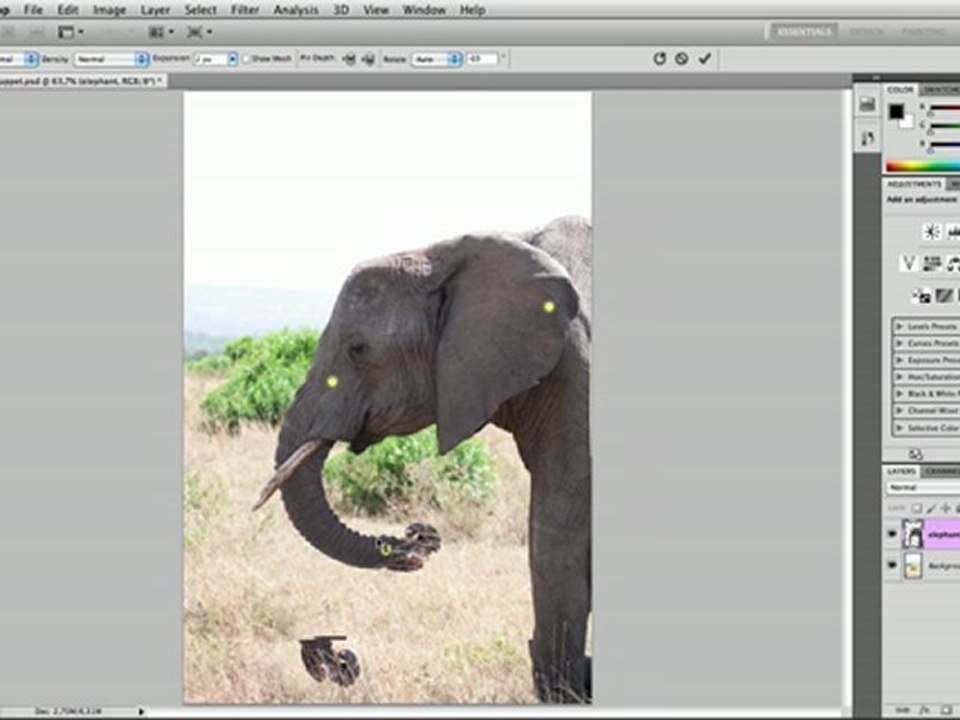
Task: Click the set pin forward icon
Action: 349,59
